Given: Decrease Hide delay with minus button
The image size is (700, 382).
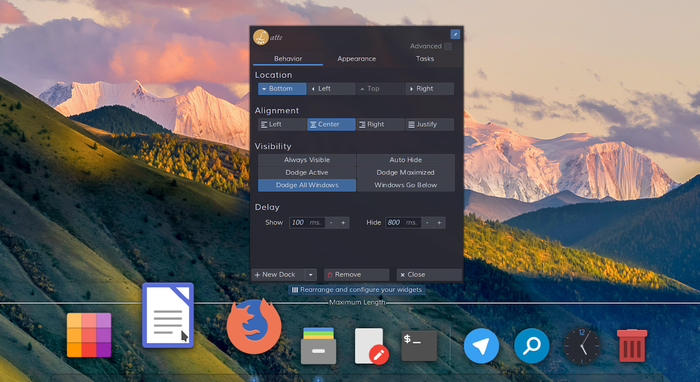Looking at the screenshot, I should 427,223.
